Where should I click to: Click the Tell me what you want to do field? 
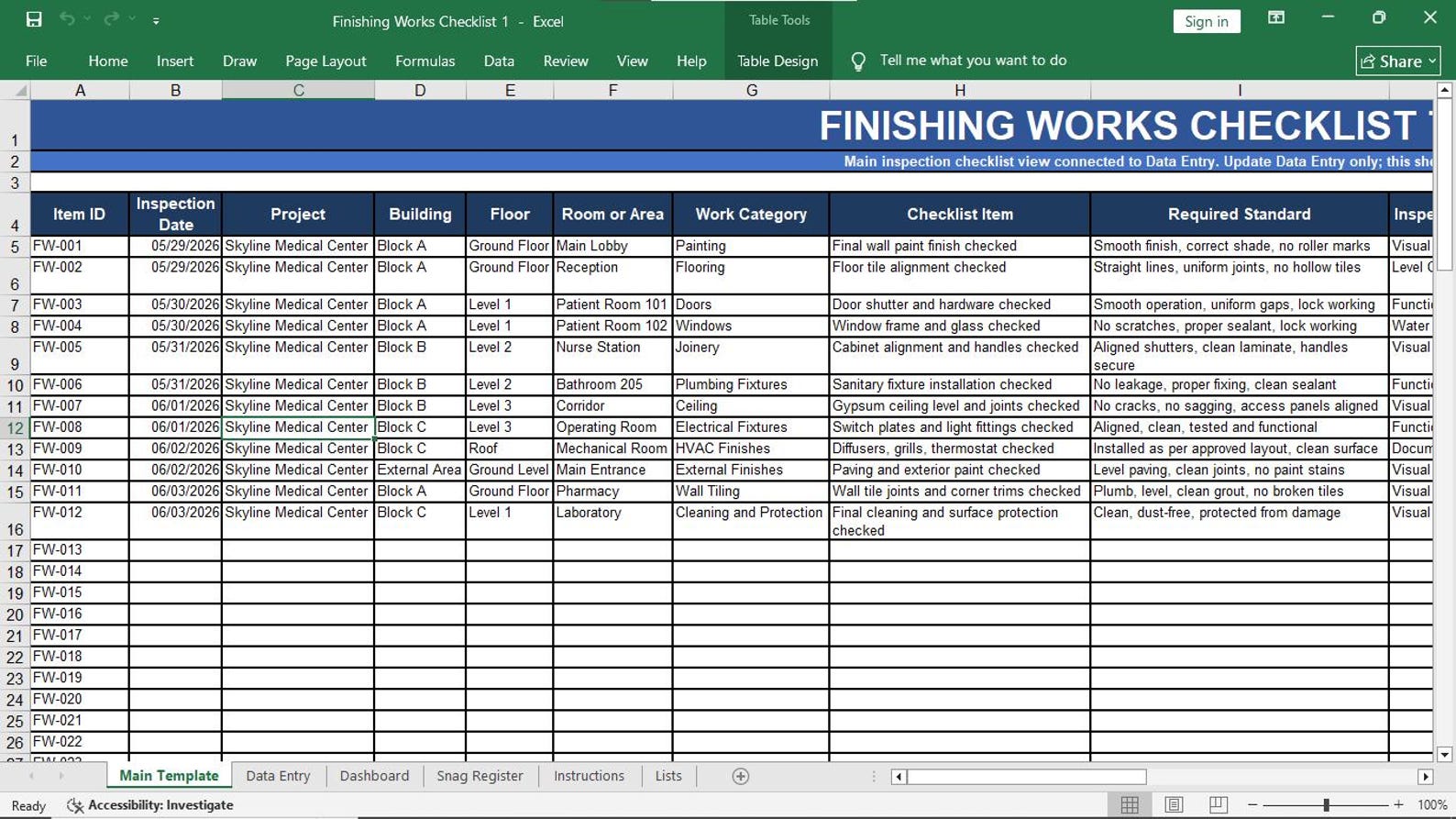point(973,61)
